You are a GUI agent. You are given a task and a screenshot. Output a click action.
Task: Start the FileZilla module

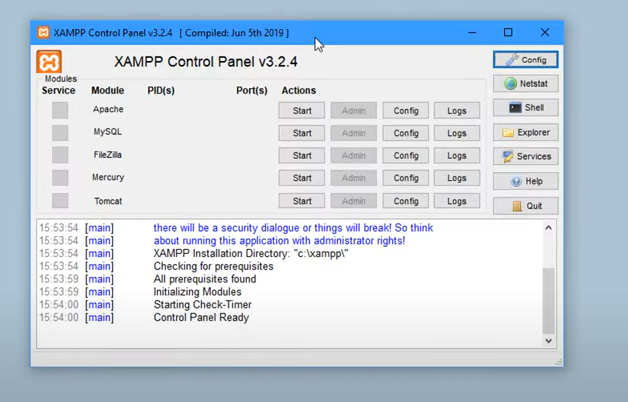[x=302, y=155]
